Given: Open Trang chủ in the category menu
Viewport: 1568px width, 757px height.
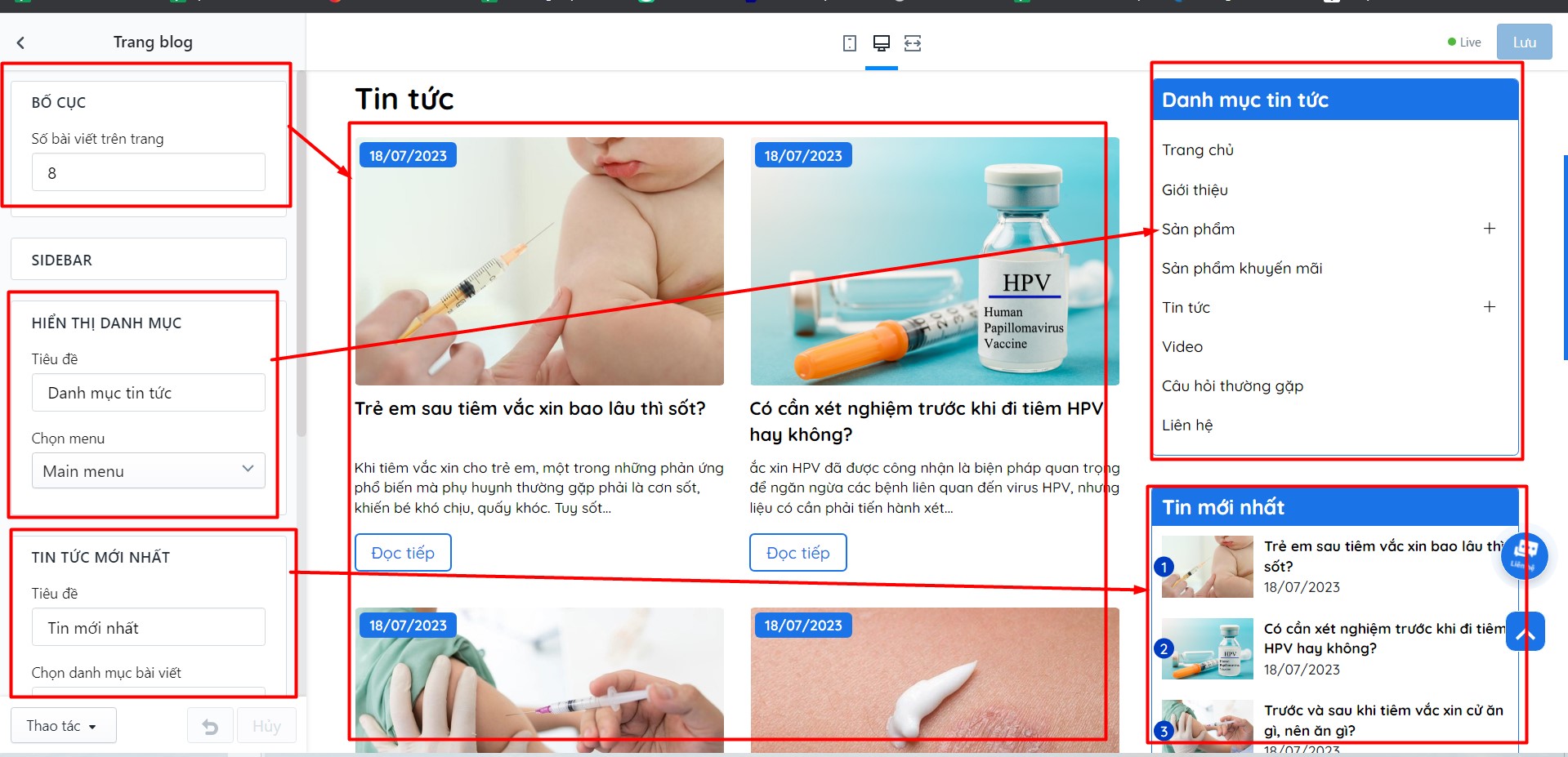Looking at the screenshot, I should 1198,150.
